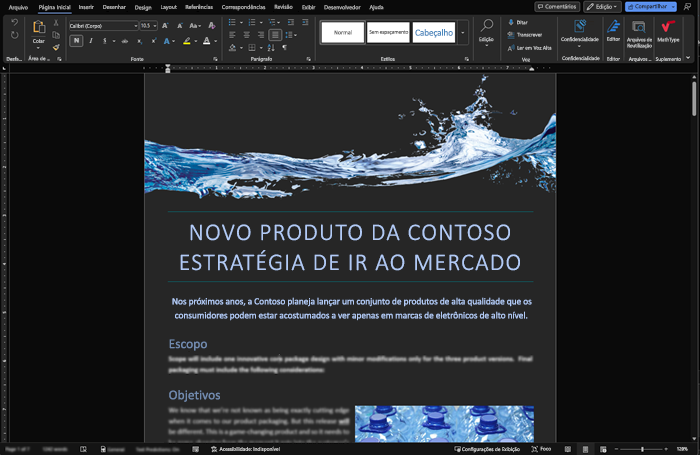Increase font size with the larger A

165,26
